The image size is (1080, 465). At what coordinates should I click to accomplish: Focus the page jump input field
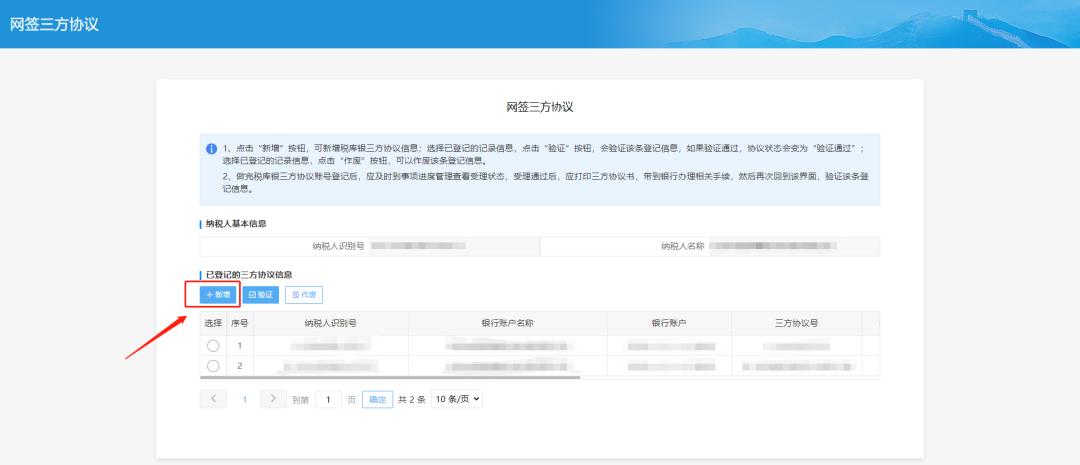(329, 400)
